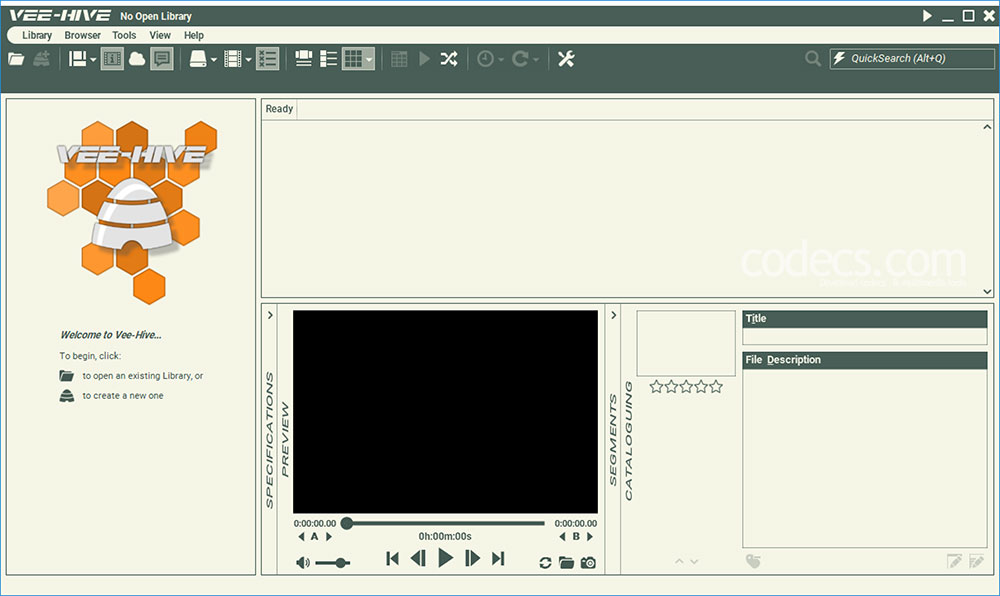Set rating to five stars
The width and height of the screenshot is (1000, 596).
[716, 387]
